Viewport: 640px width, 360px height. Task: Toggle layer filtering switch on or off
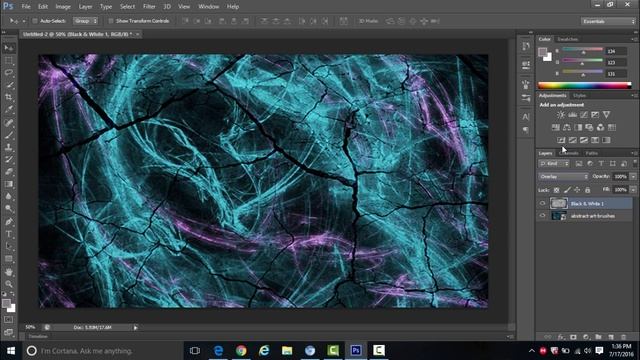pos(635,163)
